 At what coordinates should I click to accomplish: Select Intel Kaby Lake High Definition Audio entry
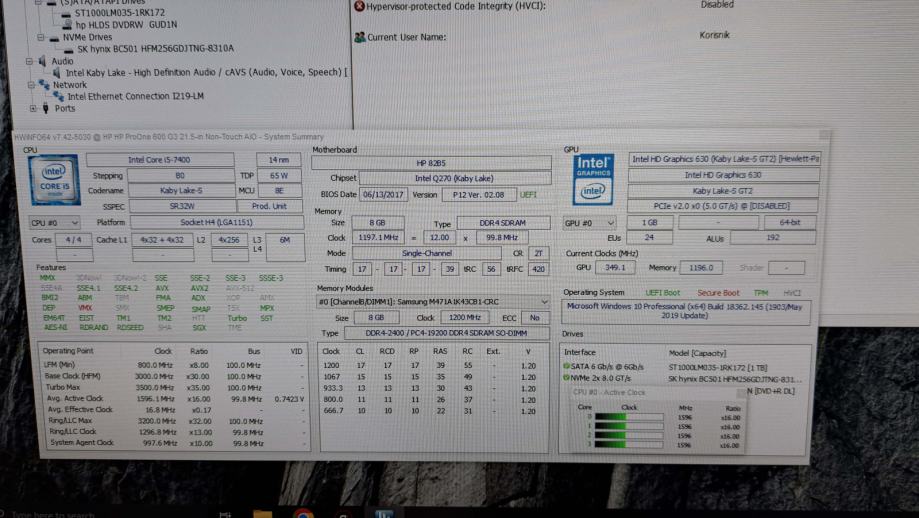pyautogui.click(x=206, y=73)
